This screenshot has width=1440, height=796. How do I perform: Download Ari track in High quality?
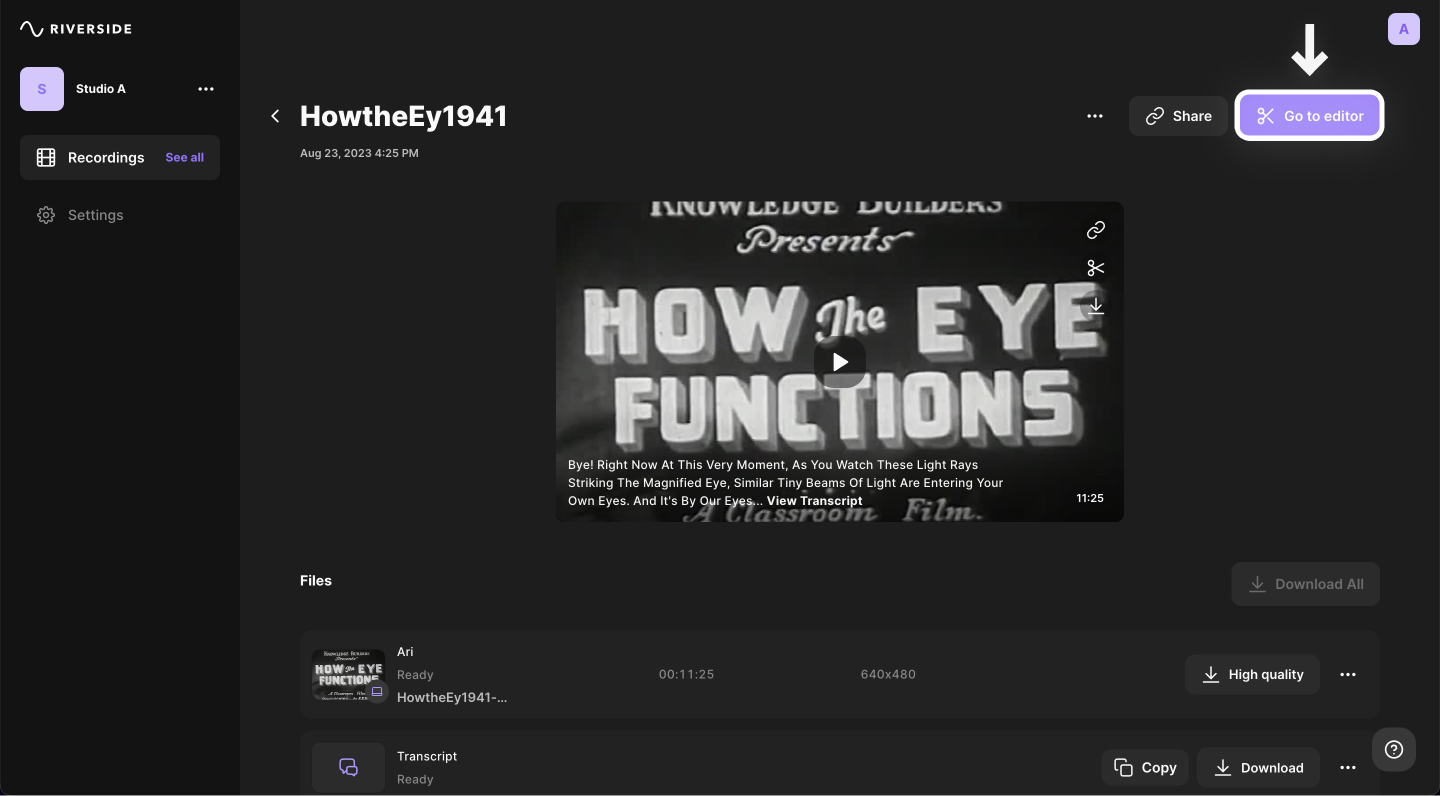point(1252,674)
